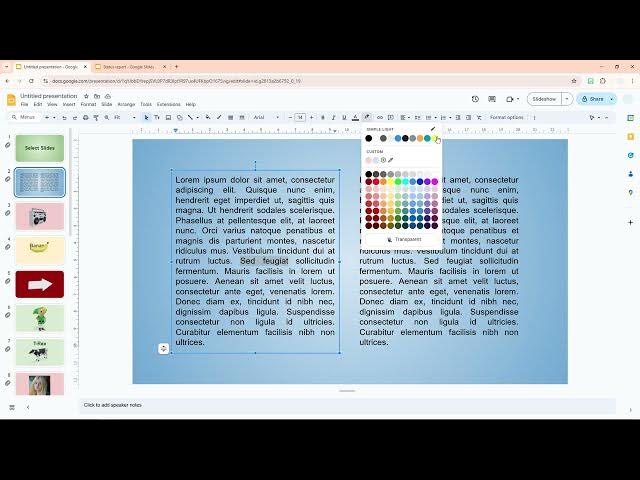Open the Slideshow options dropdown arrow
The image size is (640, 480).
[567, 99]
